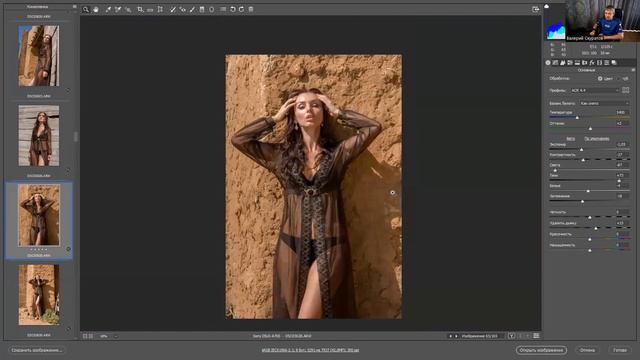Open the Профиль ACR 4.4 dropdown
640x360 pixels.
(595, 90)
